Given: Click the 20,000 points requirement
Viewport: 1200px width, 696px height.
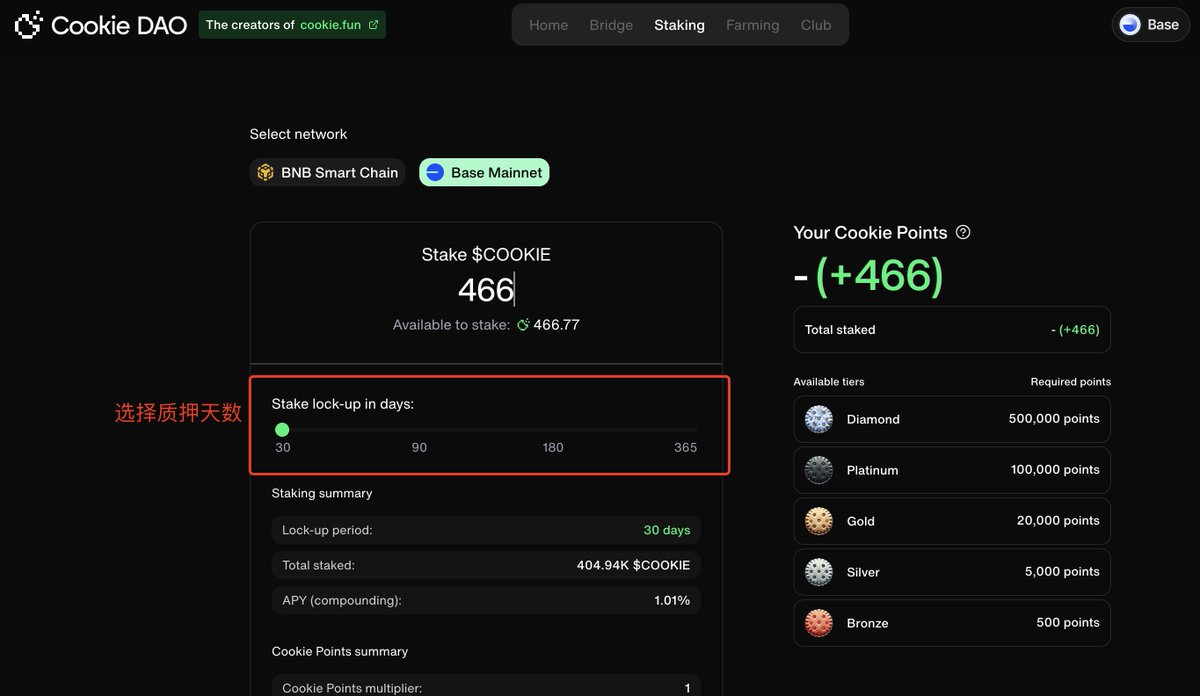Looking at the screenshot, I should 1058,521.
